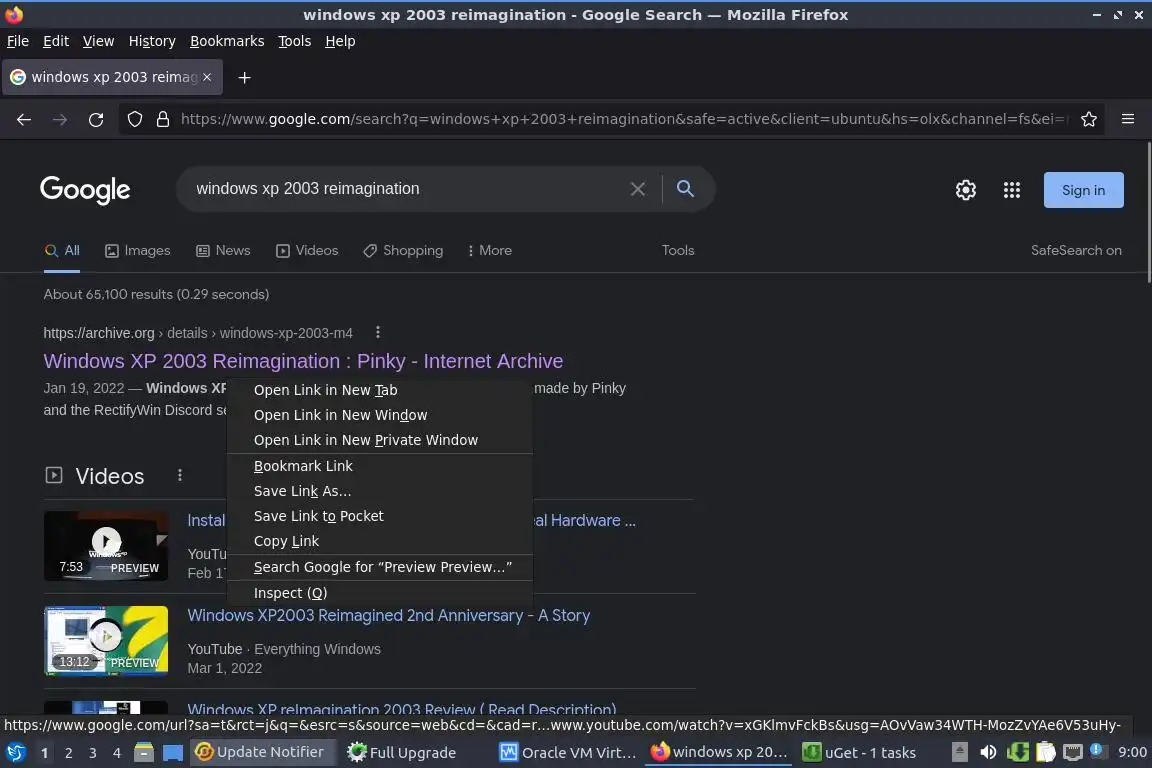Play the 7:53 video preview thumbnail
This screenshot has height=768, width=1152.
(107, 545)
